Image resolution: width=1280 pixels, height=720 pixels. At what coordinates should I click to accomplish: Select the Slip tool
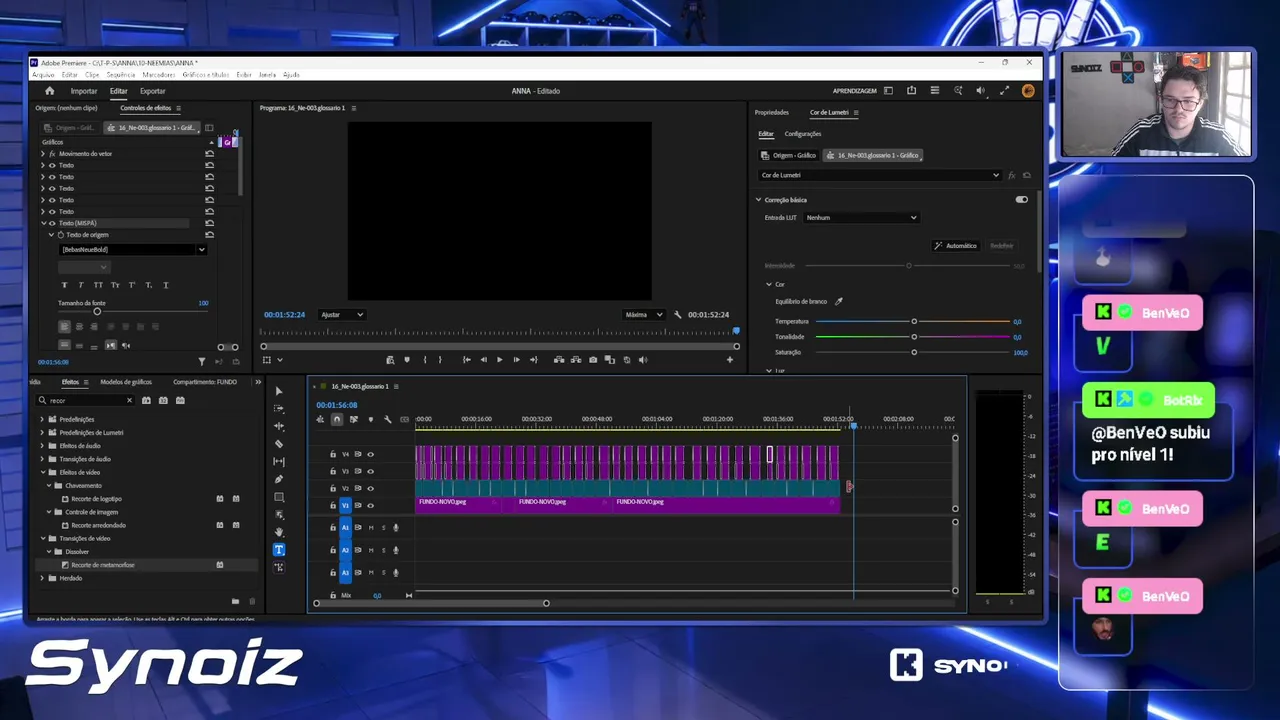tap(279, 461)
